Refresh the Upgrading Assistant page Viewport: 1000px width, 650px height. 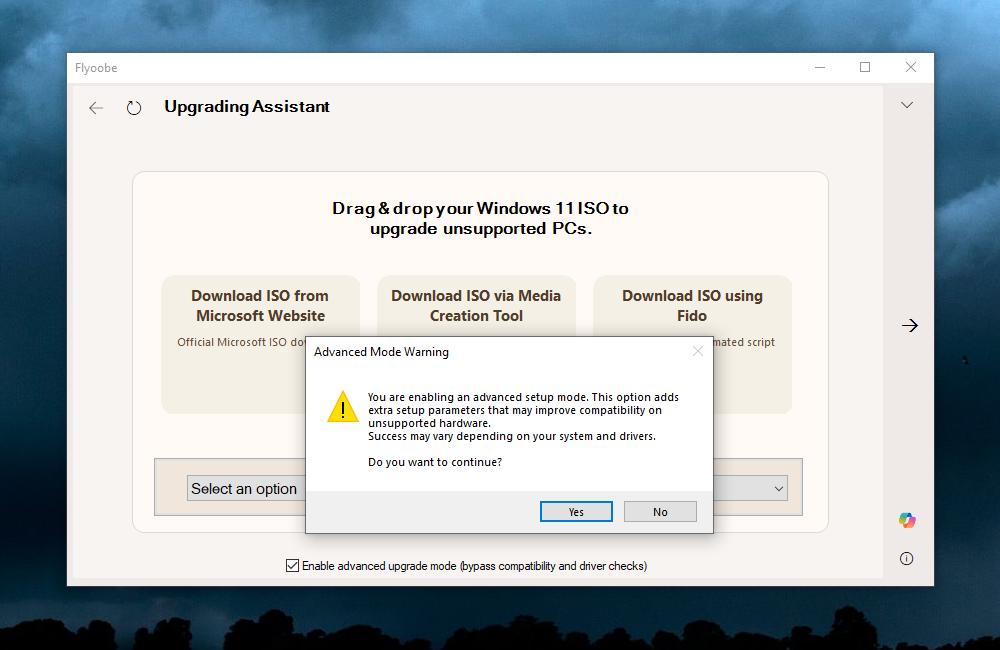click(x=133, y=108)
